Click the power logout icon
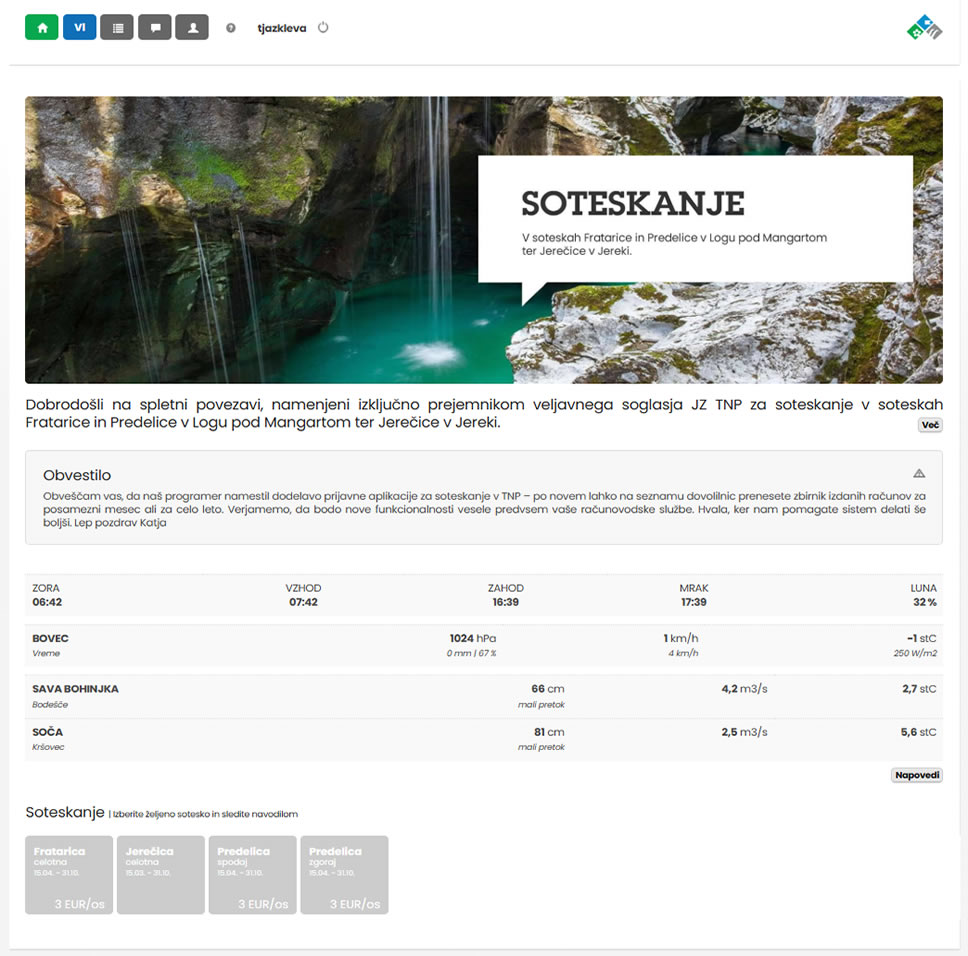The height and width of the screenshot is (956, 968). [x=323, y=28]
